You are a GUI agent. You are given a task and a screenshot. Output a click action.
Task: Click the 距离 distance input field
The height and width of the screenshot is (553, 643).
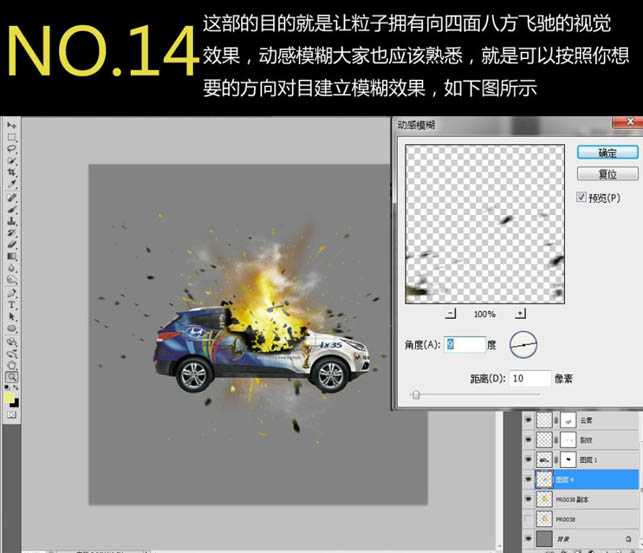[x=530, y=378]
